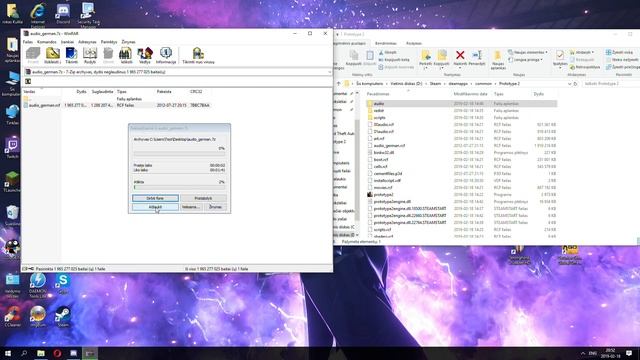Select the scripts folder in Explorer list
This screenshot has width=640, height=360.
point(461,118)
